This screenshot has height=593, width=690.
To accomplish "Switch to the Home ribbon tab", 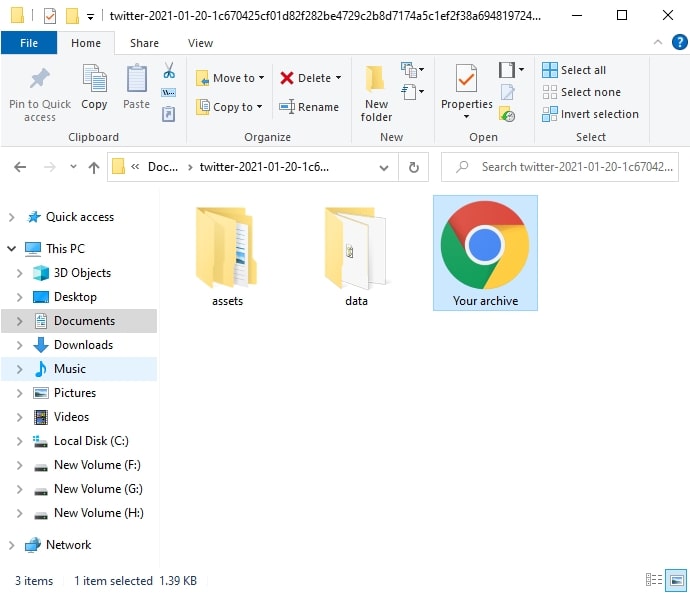I will click(x=86, y=43).
